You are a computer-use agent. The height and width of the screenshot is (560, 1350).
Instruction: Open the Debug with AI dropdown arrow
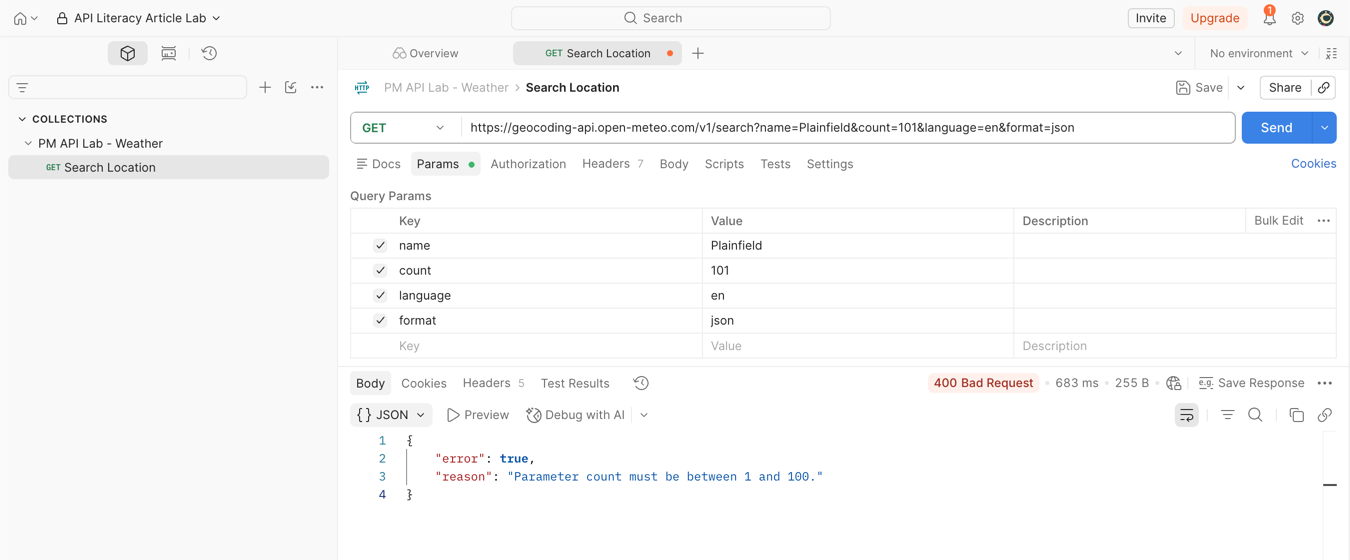[644, 415]
